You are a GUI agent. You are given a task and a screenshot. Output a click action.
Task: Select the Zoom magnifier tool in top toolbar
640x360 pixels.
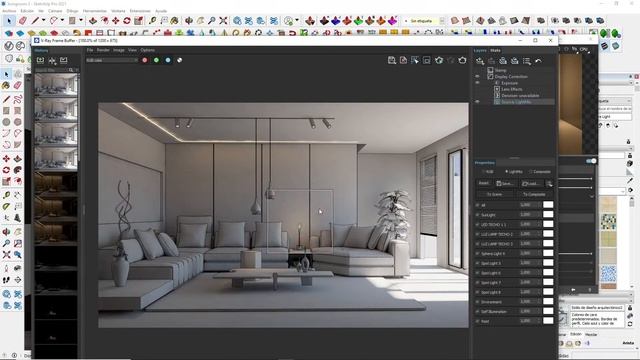(211, 20)
